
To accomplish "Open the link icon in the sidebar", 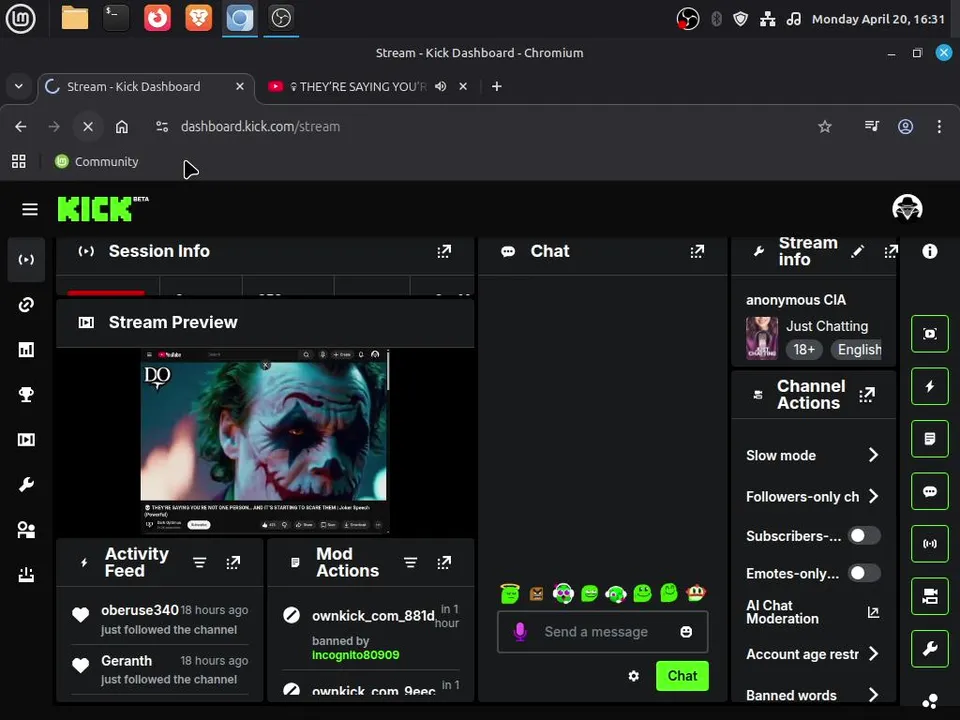I will pyautogui.click(x=26, y=304).
